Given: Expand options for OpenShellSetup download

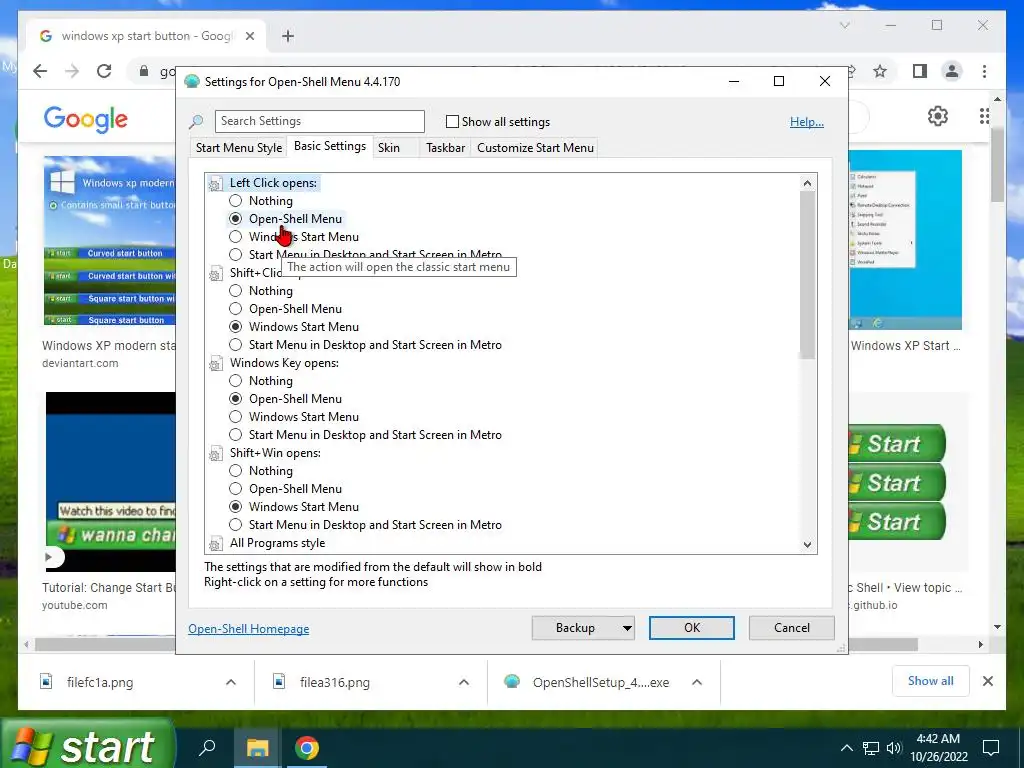Looking at the screenshot, I should pyautogui.click(x=697, y=682).
